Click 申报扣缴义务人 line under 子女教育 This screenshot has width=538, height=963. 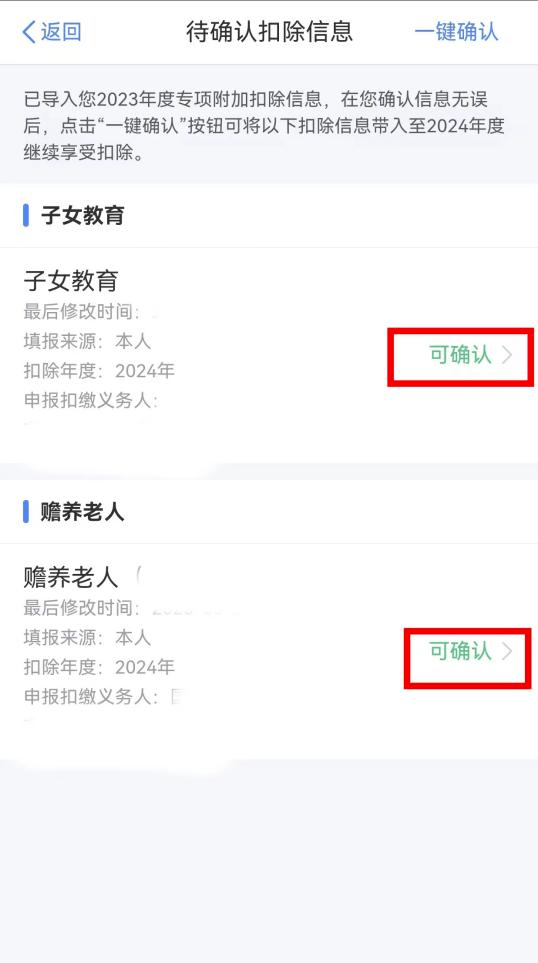(91, 400)
